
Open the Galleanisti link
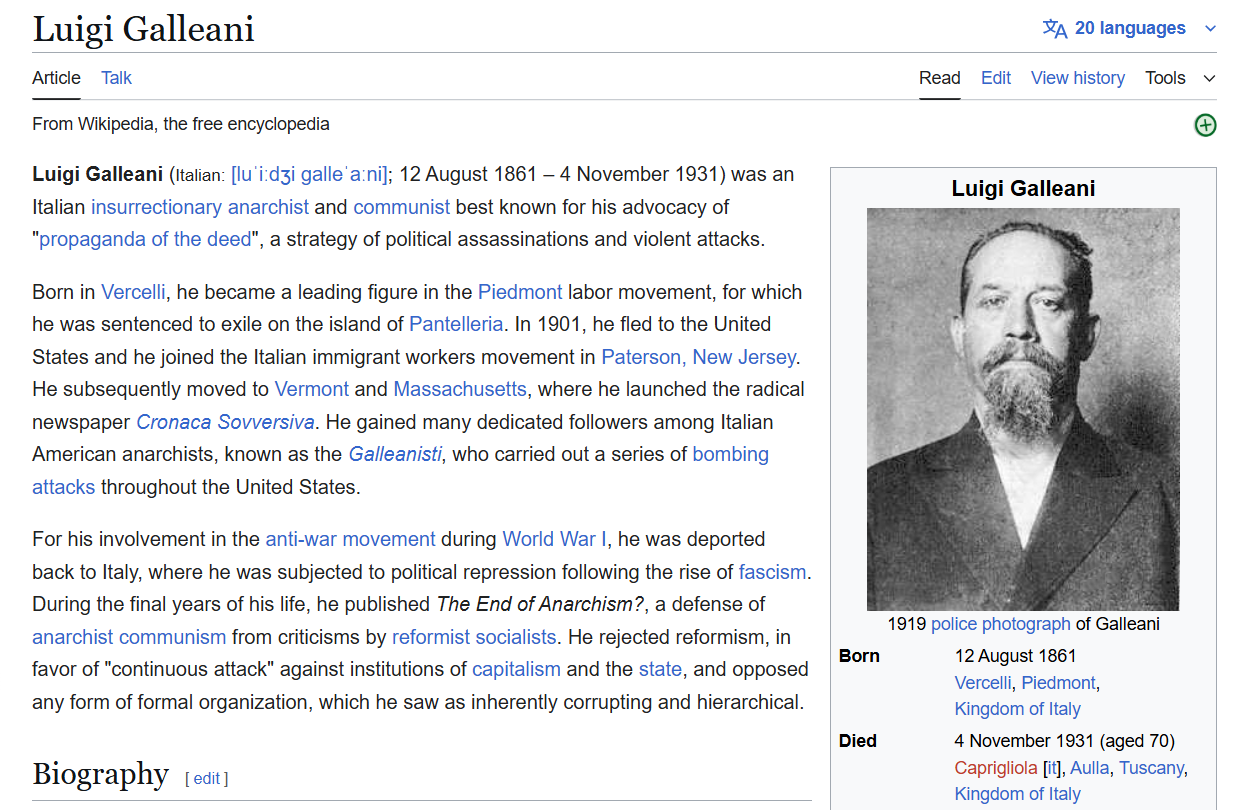coord(395,454)
